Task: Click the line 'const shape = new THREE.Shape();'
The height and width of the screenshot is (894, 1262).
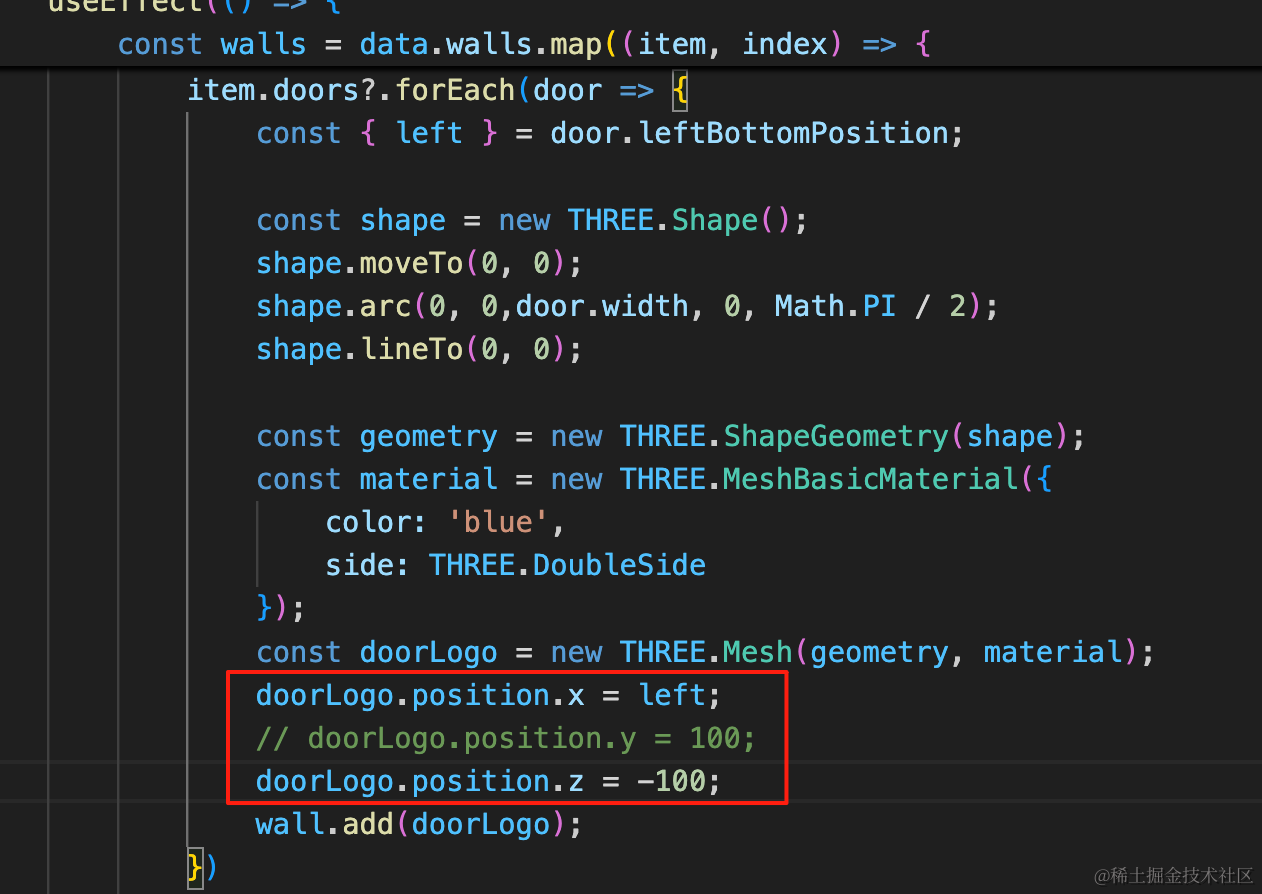Action: (x=532, y=220)
